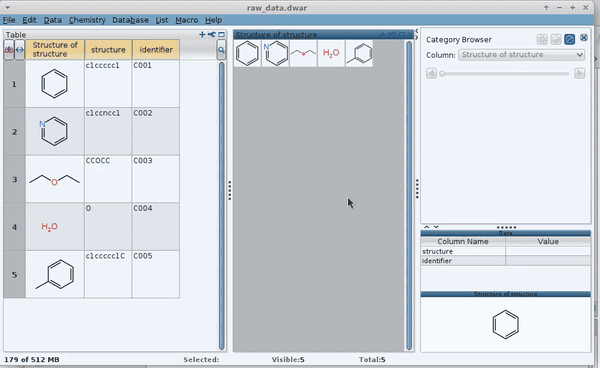Toggle the blue disable-filter button in the Category Browser

(x=569, y=39)
